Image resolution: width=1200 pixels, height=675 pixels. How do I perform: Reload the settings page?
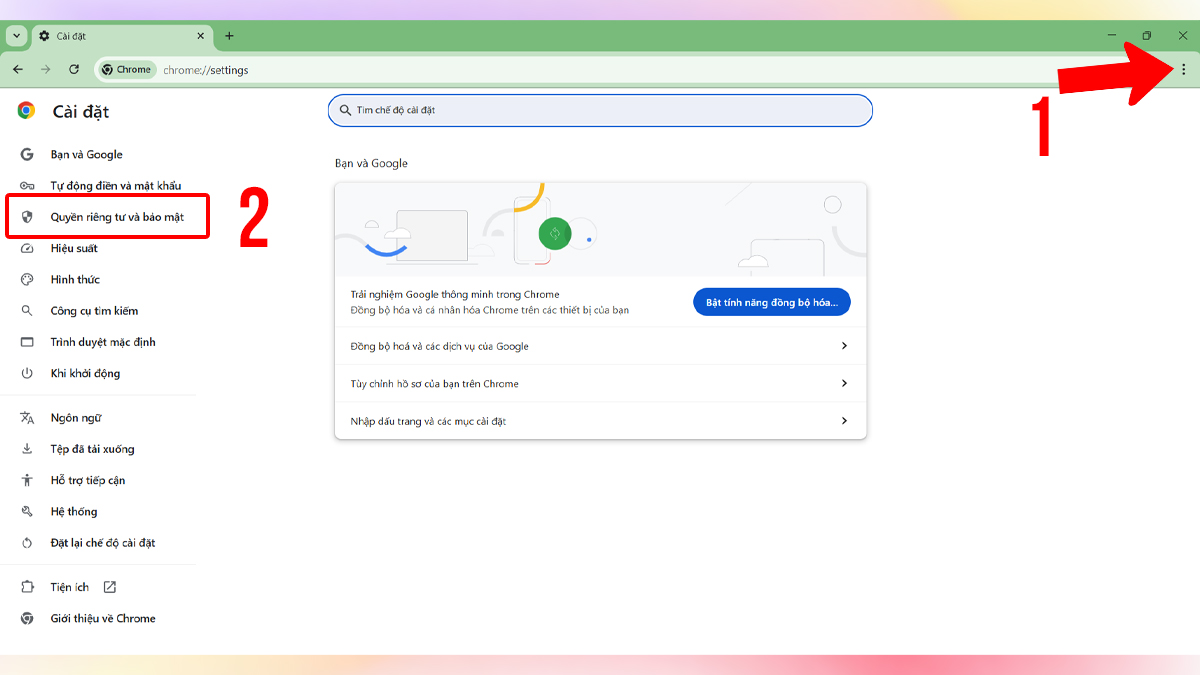pyautogui.click(x=74, y=70)
